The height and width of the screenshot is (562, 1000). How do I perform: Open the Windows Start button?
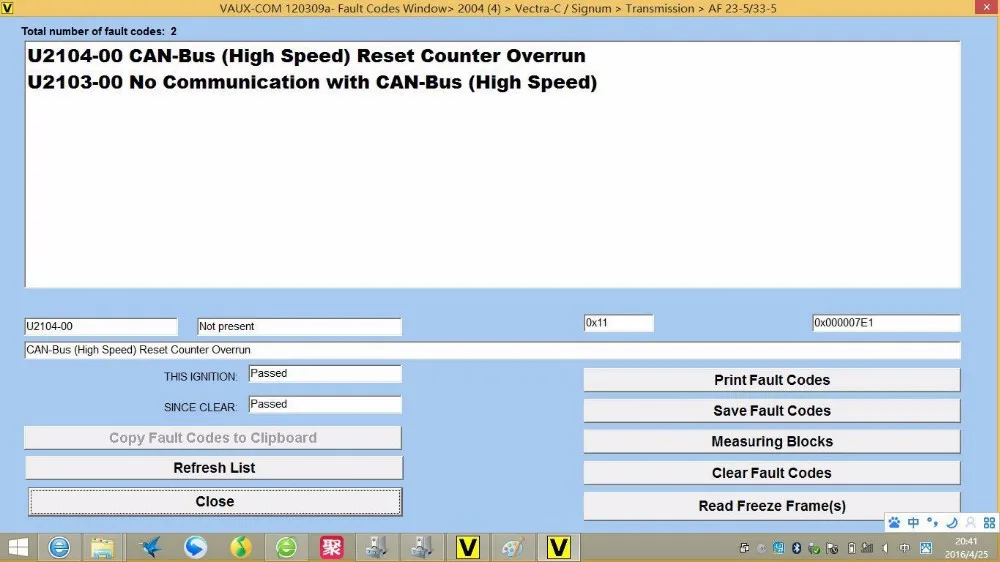coord(18,547)
